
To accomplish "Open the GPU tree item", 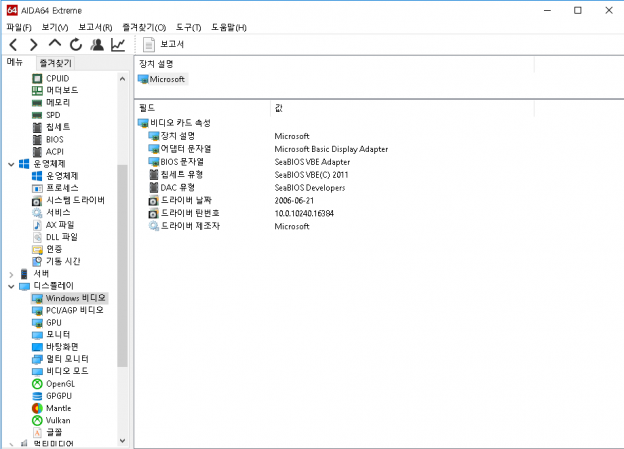I will (47, 322).
